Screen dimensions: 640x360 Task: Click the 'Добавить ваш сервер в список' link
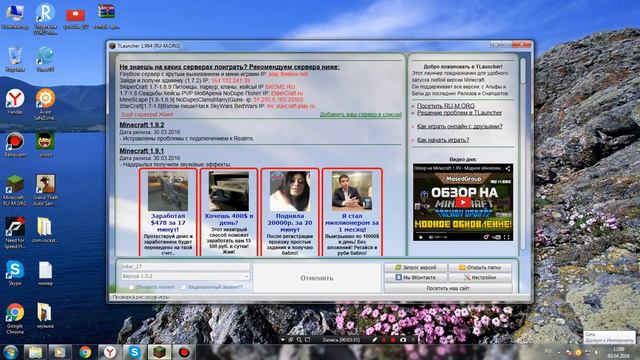pyautogui.click(x=361, y=115)
